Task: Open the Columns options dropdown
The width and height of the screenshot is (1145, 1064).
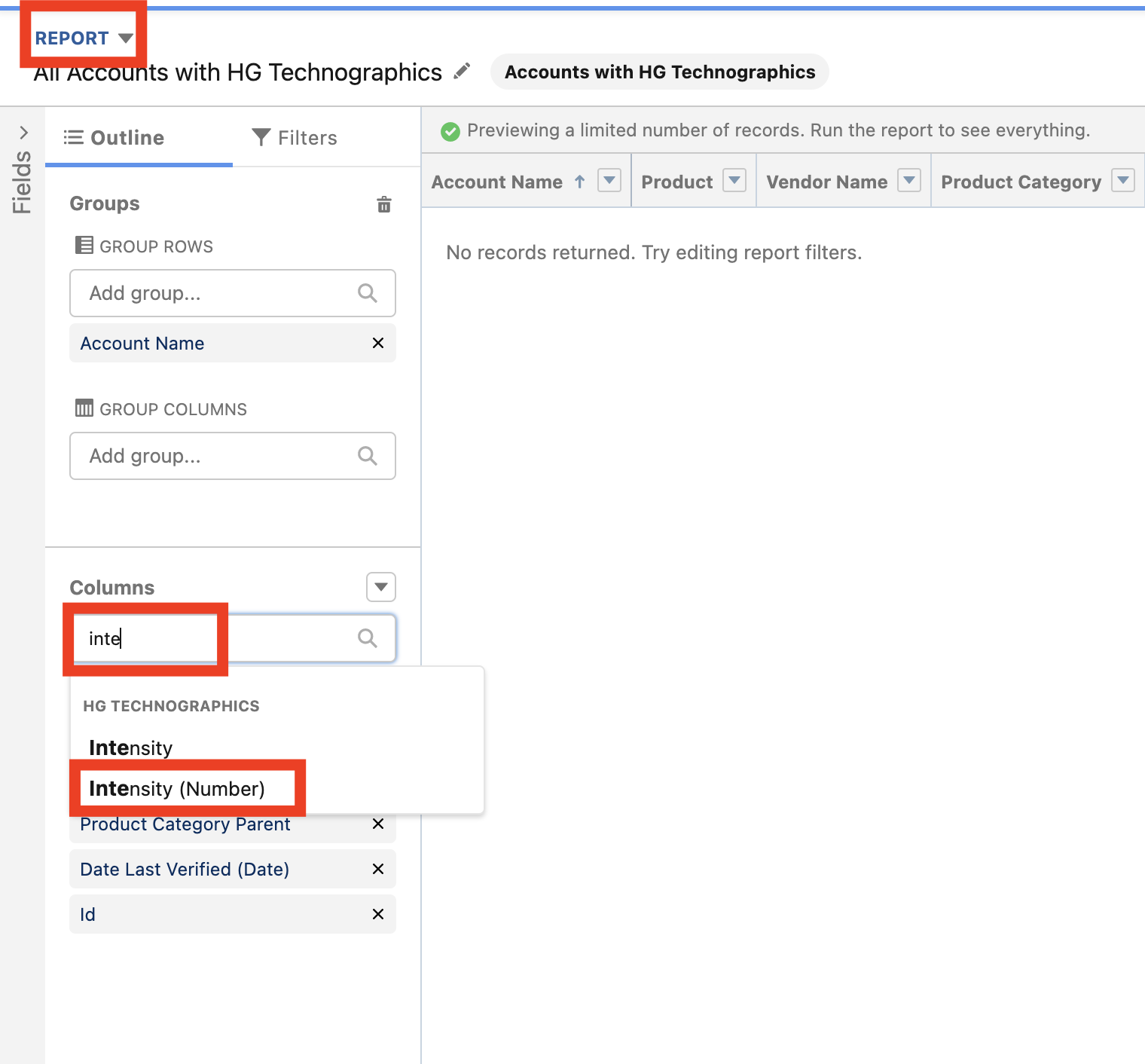Action: (x=381, y=587)
